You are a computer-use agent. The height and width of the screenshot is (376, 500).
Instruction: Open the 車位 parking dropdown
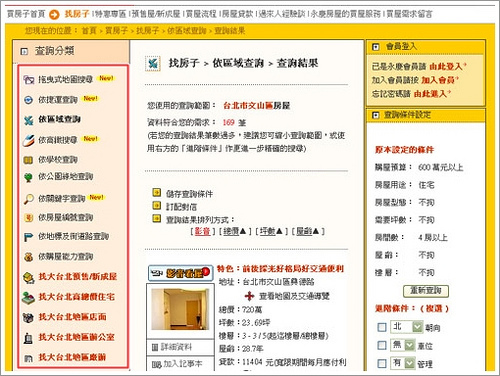click(x=403, y=345)
